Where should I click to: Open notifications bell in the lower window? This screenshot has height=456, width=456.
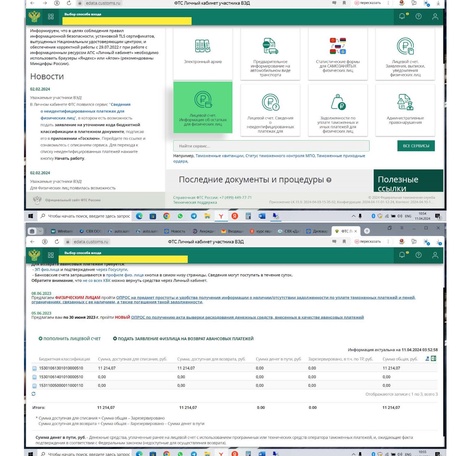point(402,255)
